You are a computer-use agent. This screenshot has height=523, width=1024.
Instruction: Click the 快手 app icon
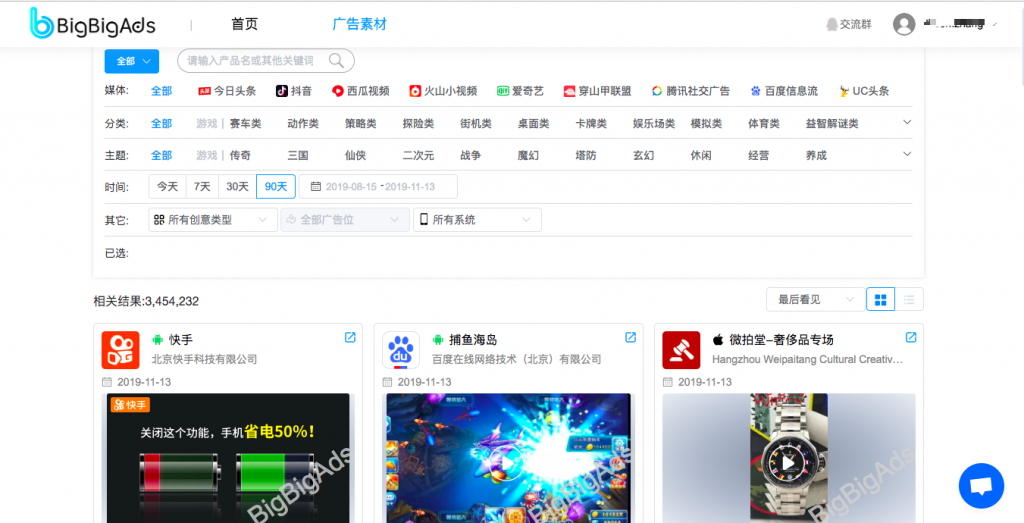pos(120,350)
